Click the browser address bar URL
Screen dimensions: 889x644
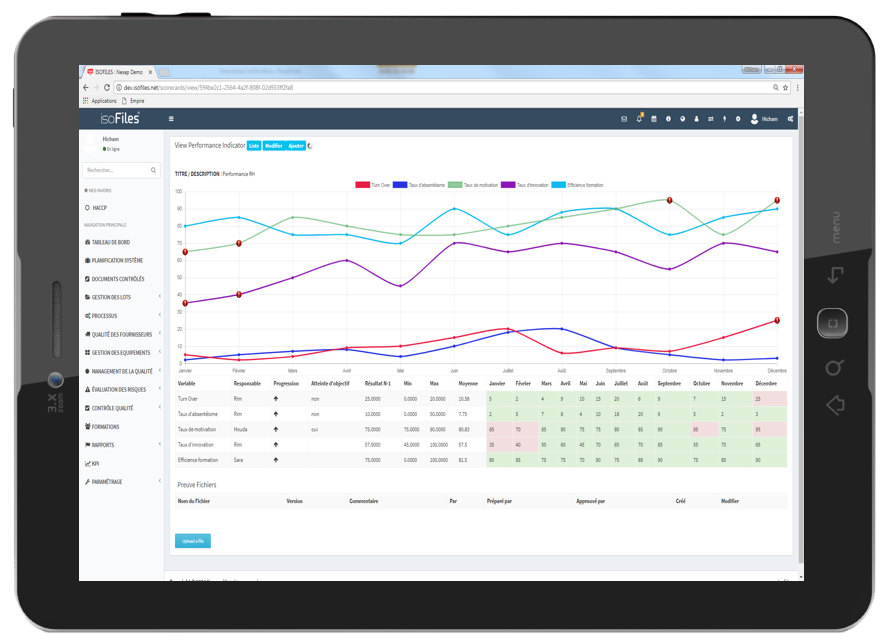tap(208, 87)
